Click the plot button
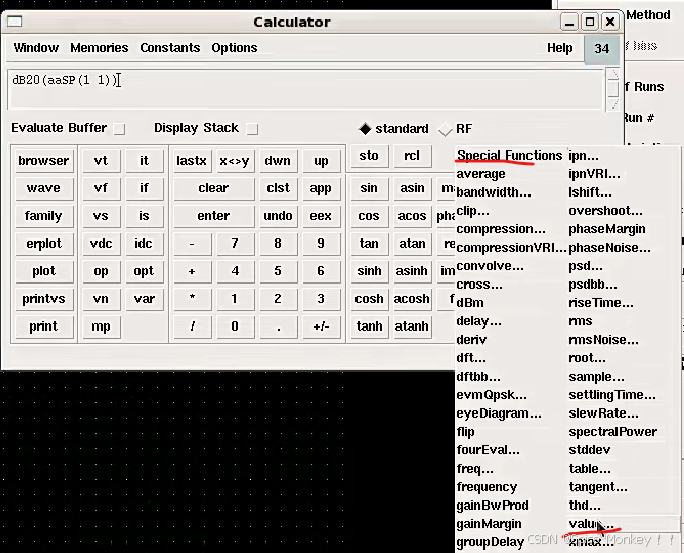Screen dimensions: 684x553 coord(44,271)
